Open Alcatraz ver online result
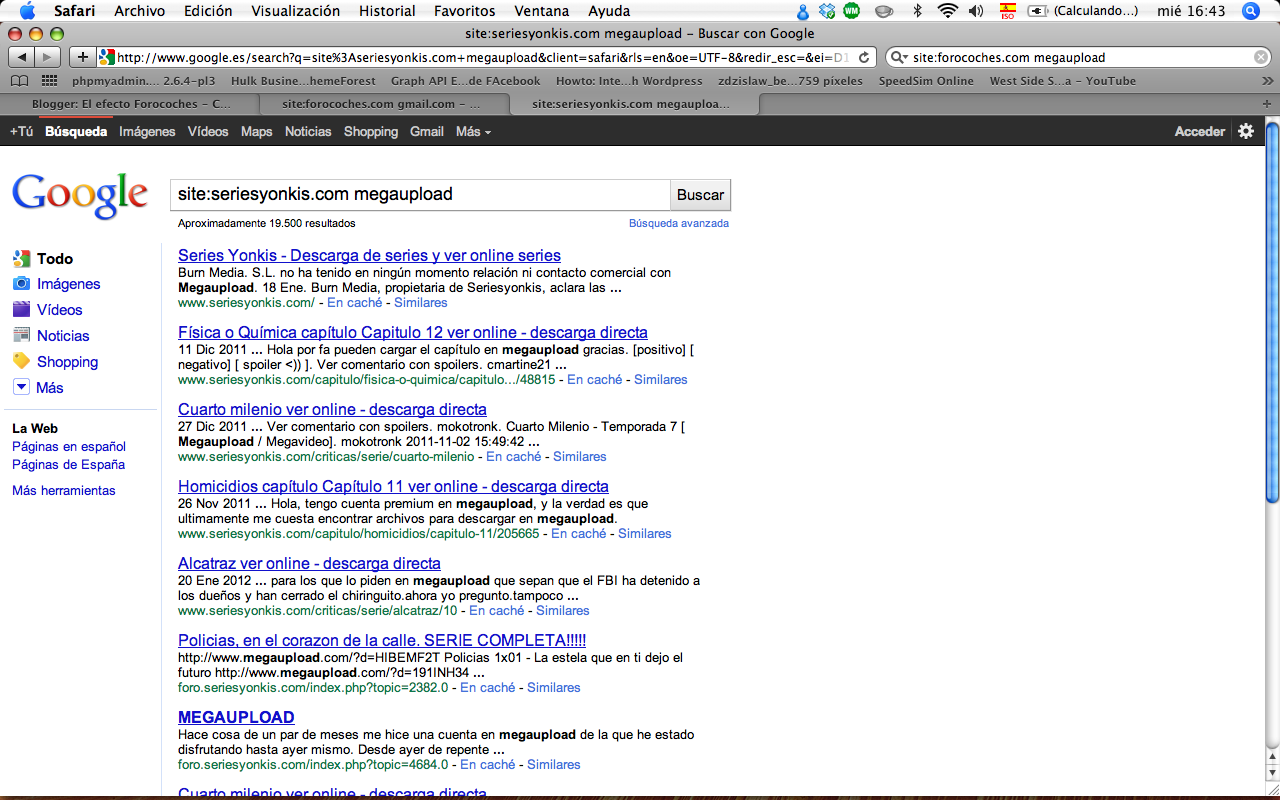The width and height of the screenshot is (1280, 800). pos(309,564)
